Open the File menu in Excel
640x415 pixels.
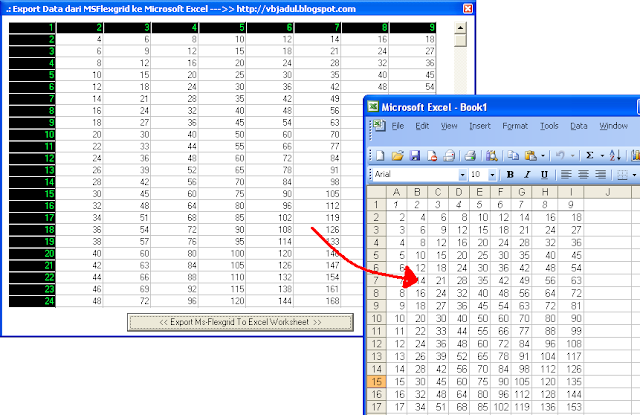tap(398, 126)
